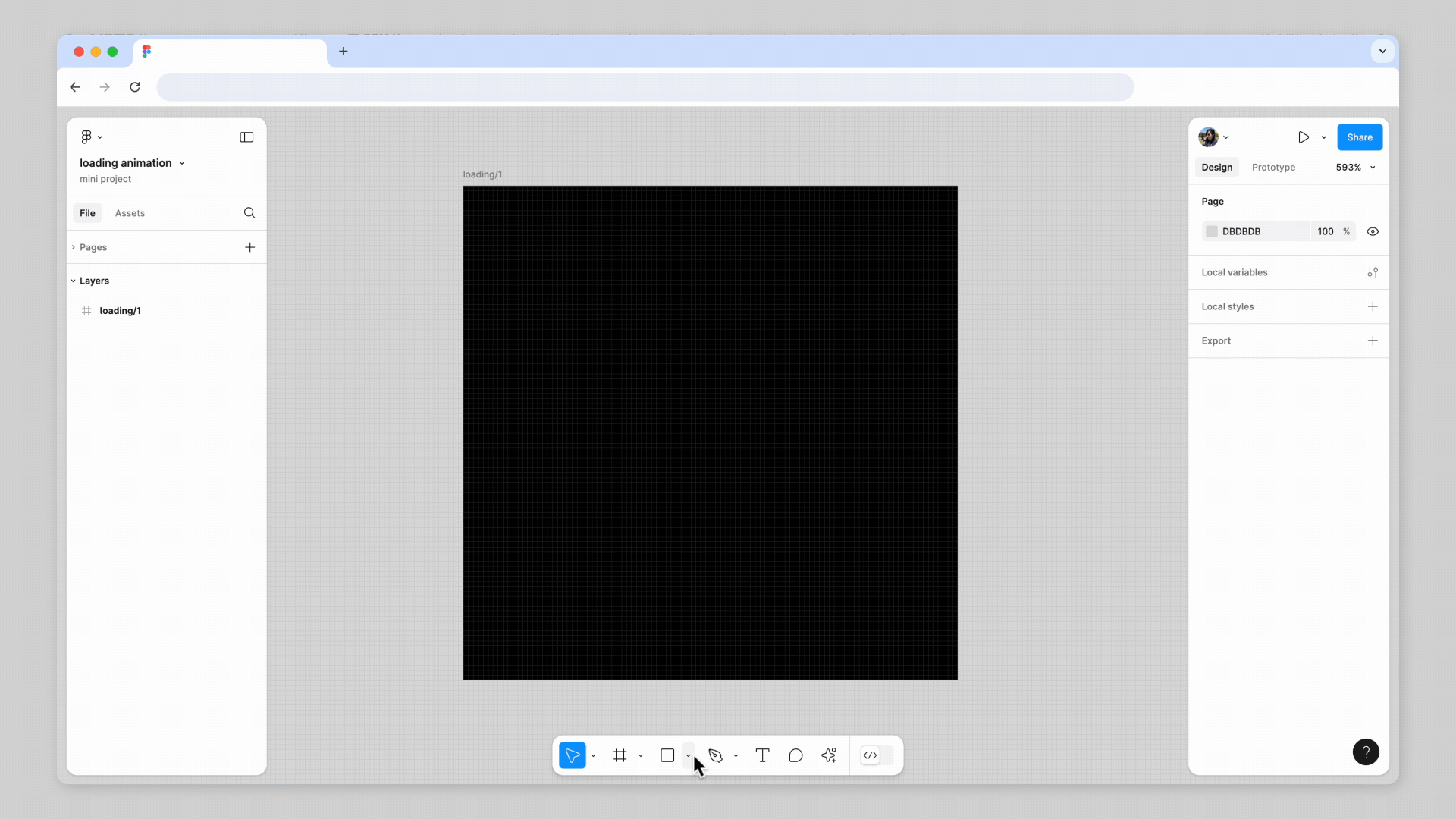Collapse the Layers section
Screen dimensions: 1456x819
74,281
